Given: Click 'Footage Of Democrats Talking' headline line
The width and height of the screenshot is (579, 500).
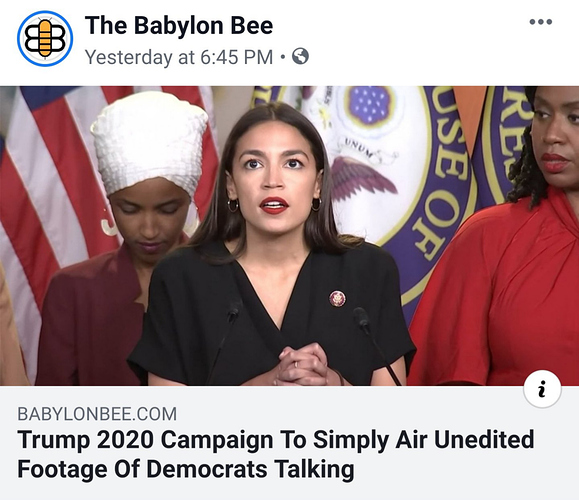Looking at the screenshot, I should click(x=186, y=469).
